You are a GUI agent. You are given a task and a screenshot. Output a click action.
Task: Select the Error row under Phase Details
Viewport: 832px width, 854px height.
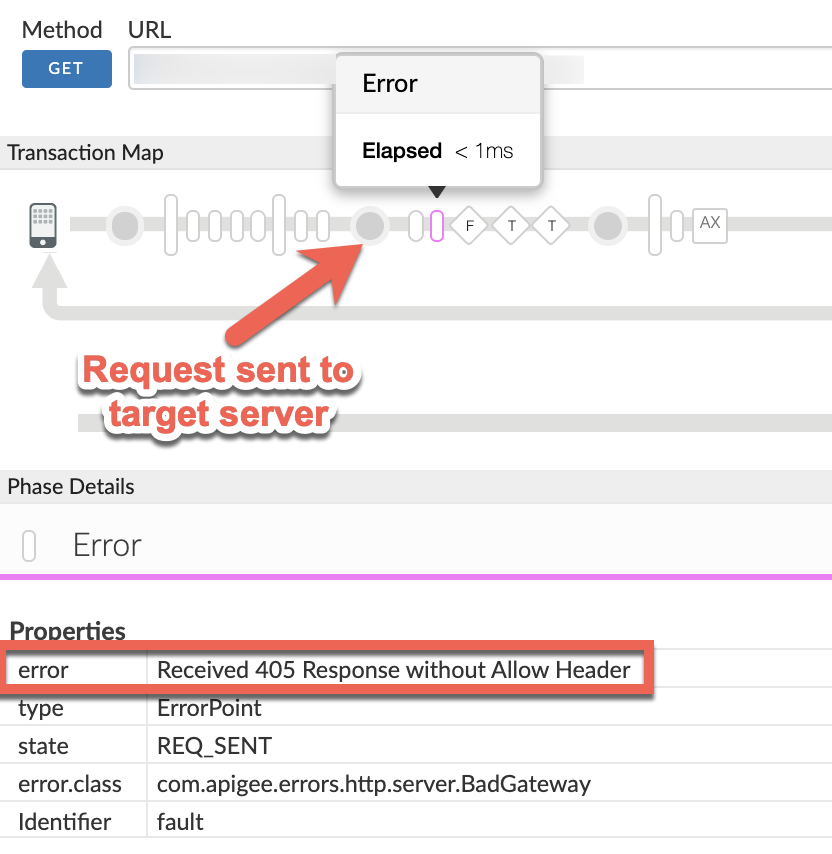pos(107,545)
